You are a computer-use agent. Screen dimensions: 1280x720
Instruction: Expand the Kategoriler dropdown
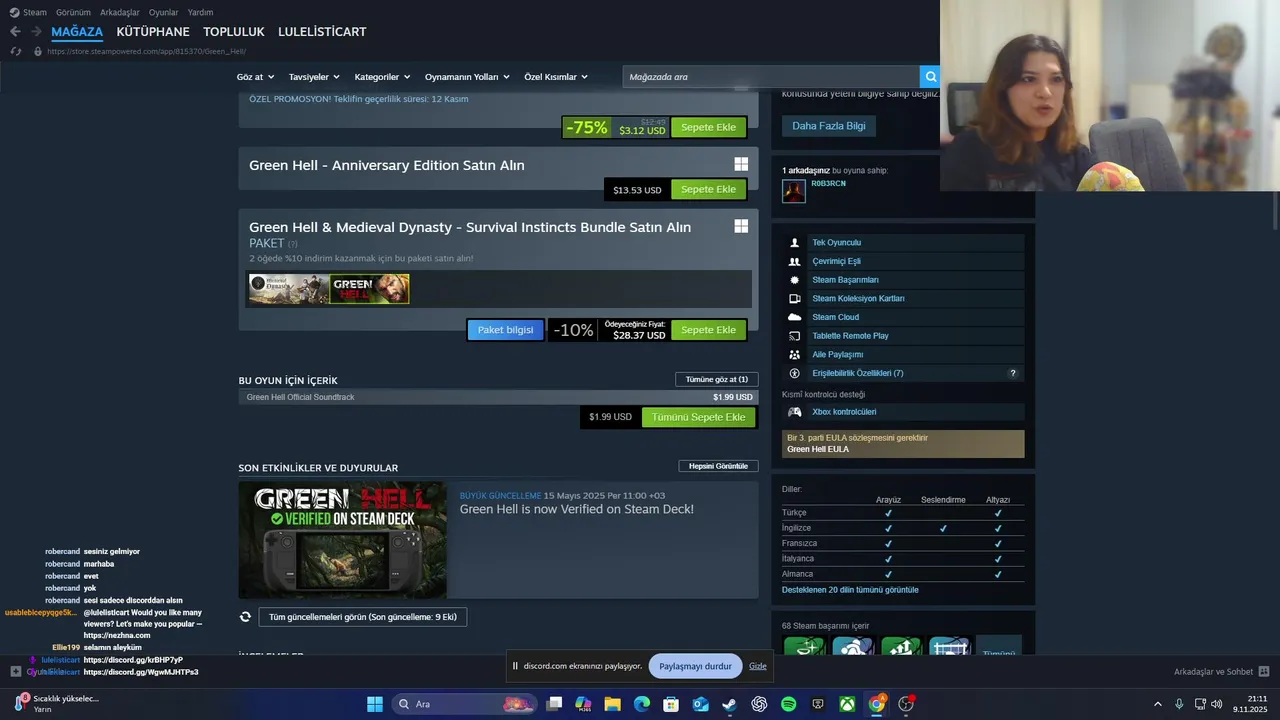coord(382,77)
